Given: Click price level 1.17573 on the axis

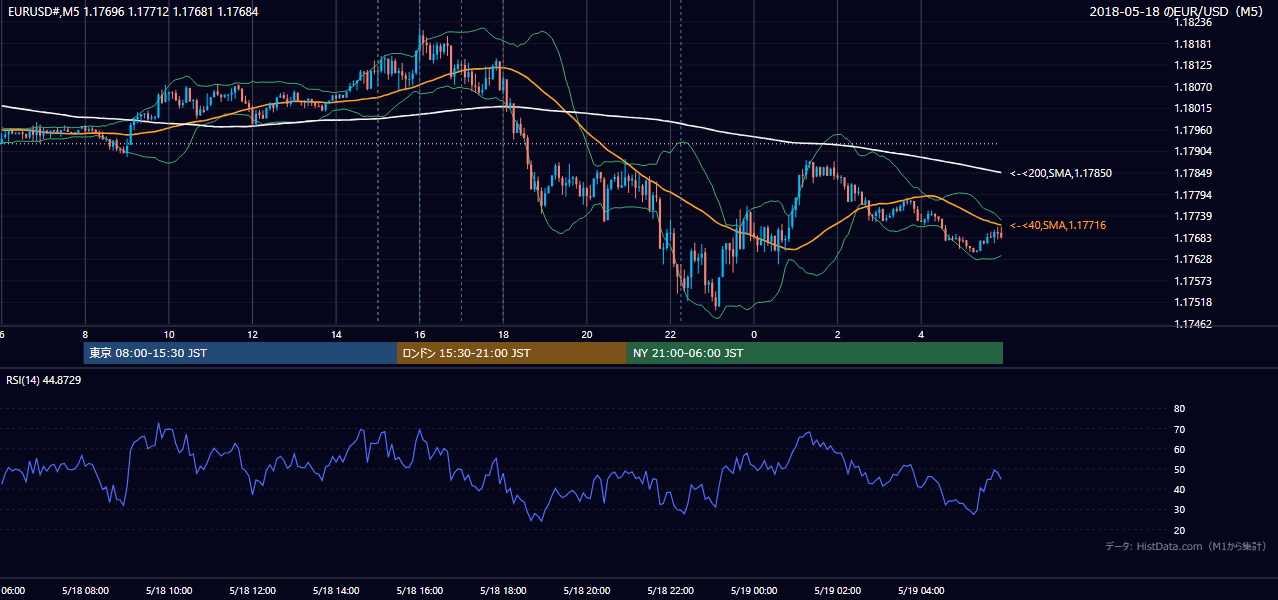Looking at the screenshot, I should pos(1193,281).
